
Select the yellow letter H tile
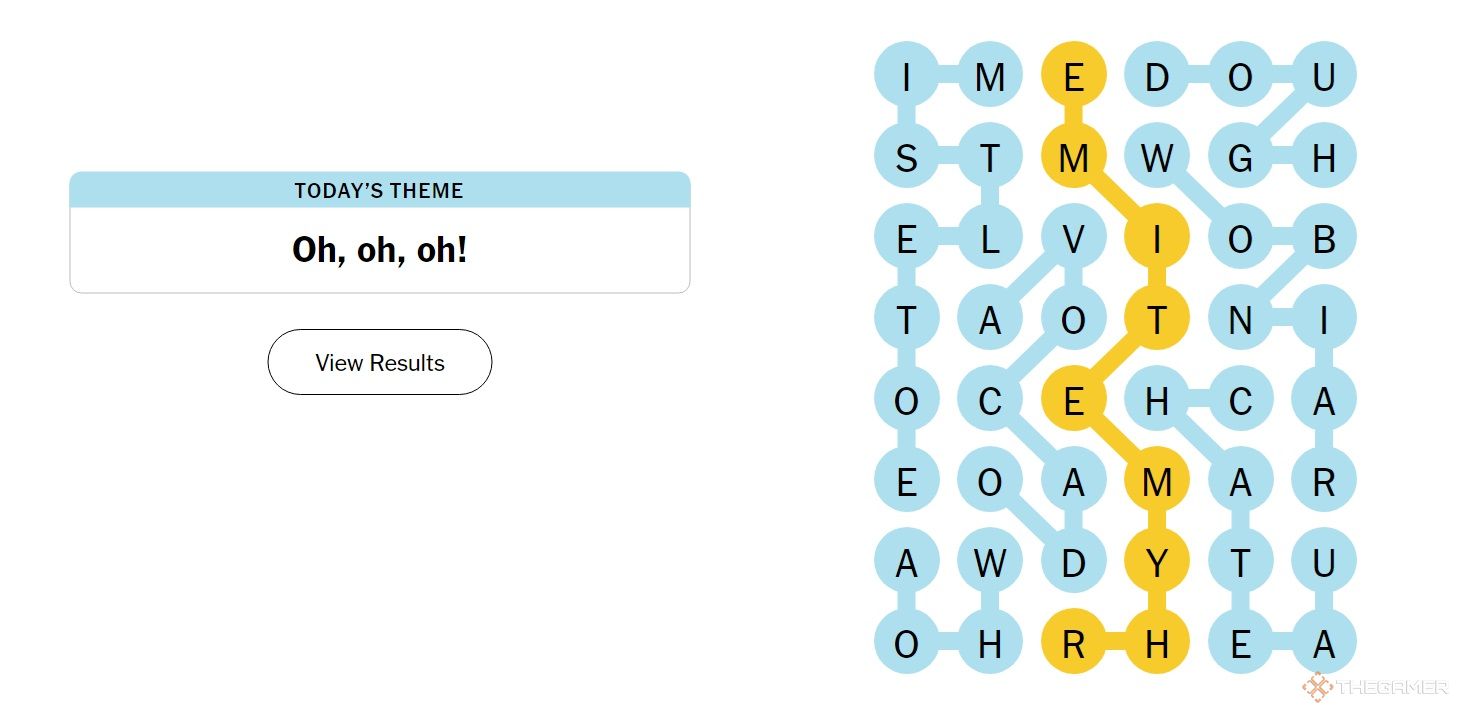1157,645
